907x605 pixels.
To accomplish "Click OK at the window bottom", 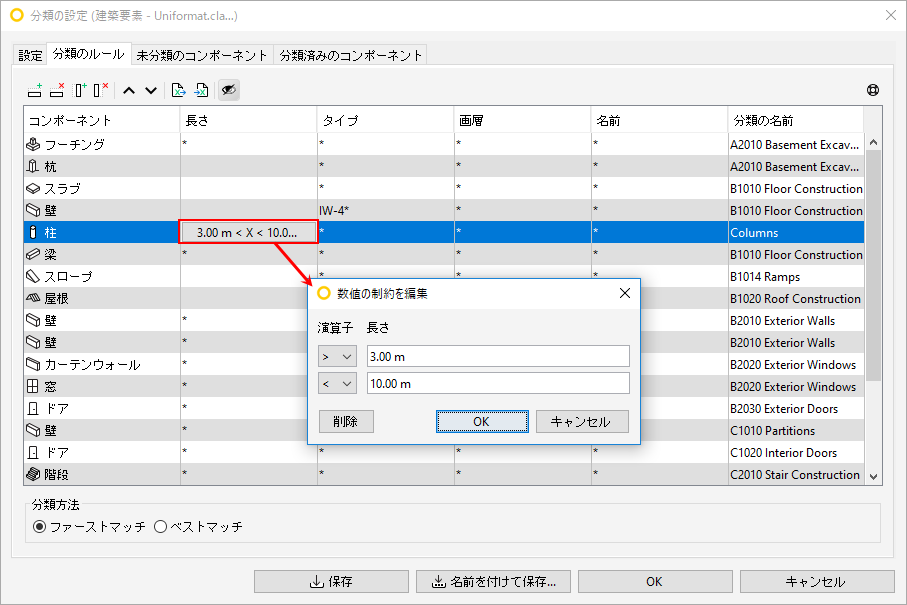I will click(x=655, y=581).
